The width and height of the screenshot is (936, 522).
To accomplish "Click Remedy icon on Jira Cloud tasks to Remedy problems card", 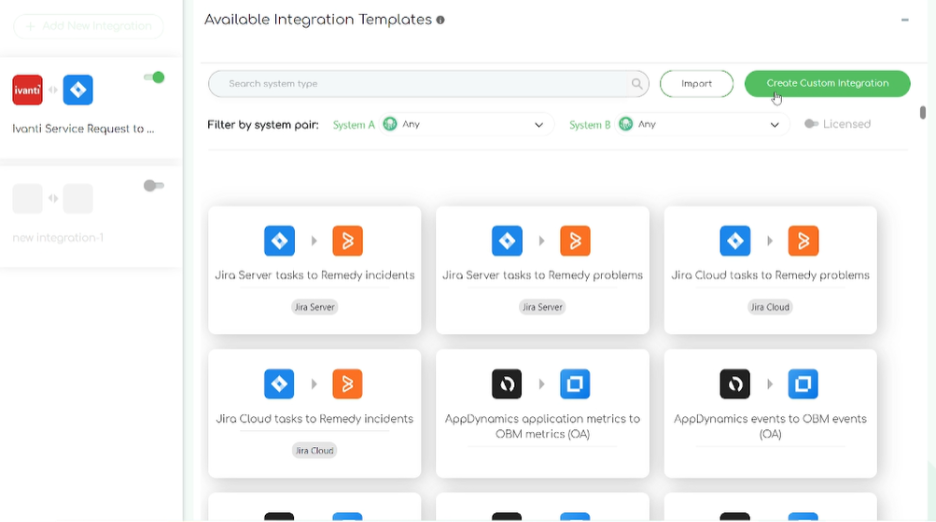I will (803, 241).
